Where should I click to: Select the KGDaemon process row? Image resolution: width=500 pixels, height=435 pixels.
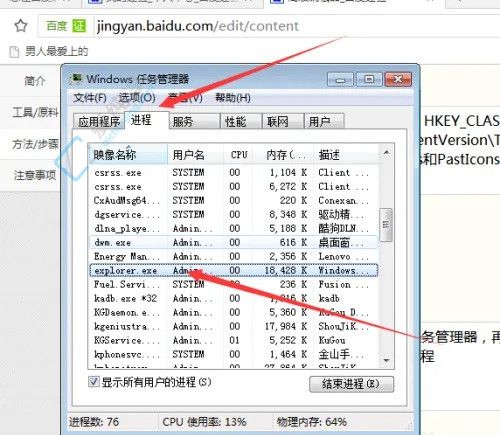(233, 313)
